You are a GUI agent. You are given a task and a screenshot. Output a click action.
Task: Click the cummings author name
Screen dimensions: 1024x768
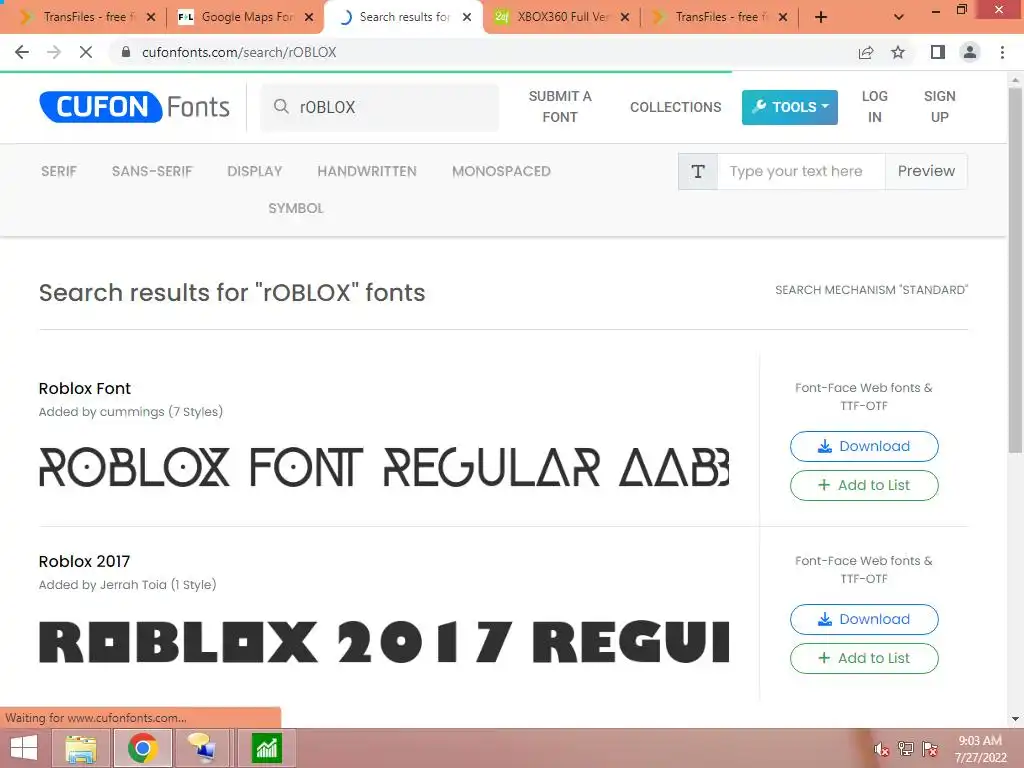coord(132,412)
